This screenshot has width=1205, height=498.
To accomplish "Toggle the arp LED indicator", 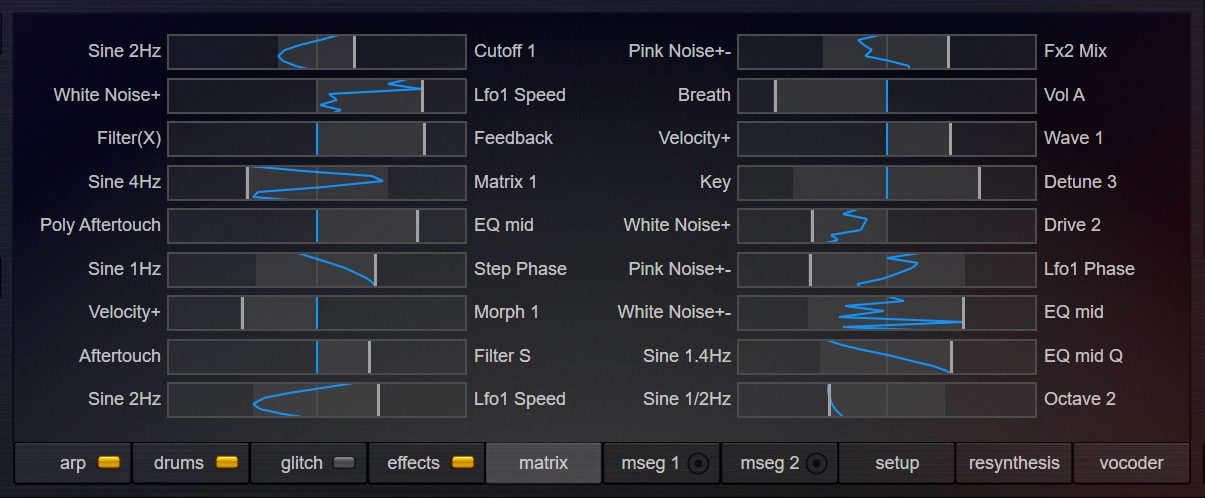I will click(x=109, y=463).
